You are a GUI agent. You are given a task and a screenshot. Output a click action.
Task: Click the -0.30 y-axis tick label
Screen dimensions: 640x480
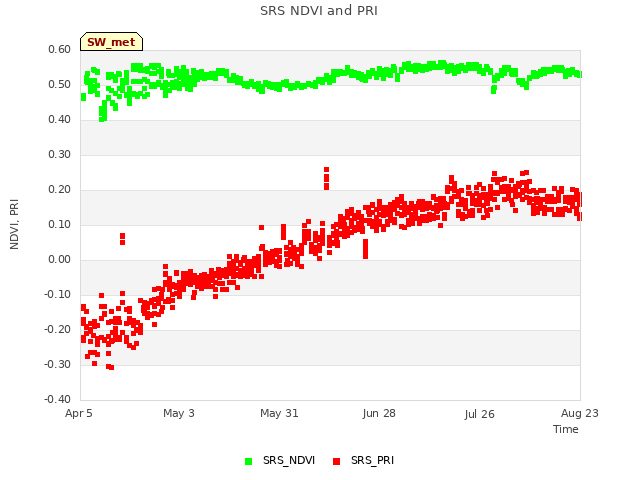point(57,365)
